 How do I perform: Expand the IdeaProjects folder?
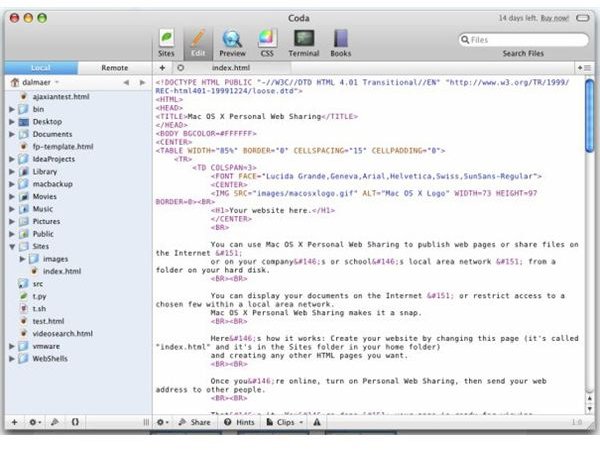[x=12, y=159]
